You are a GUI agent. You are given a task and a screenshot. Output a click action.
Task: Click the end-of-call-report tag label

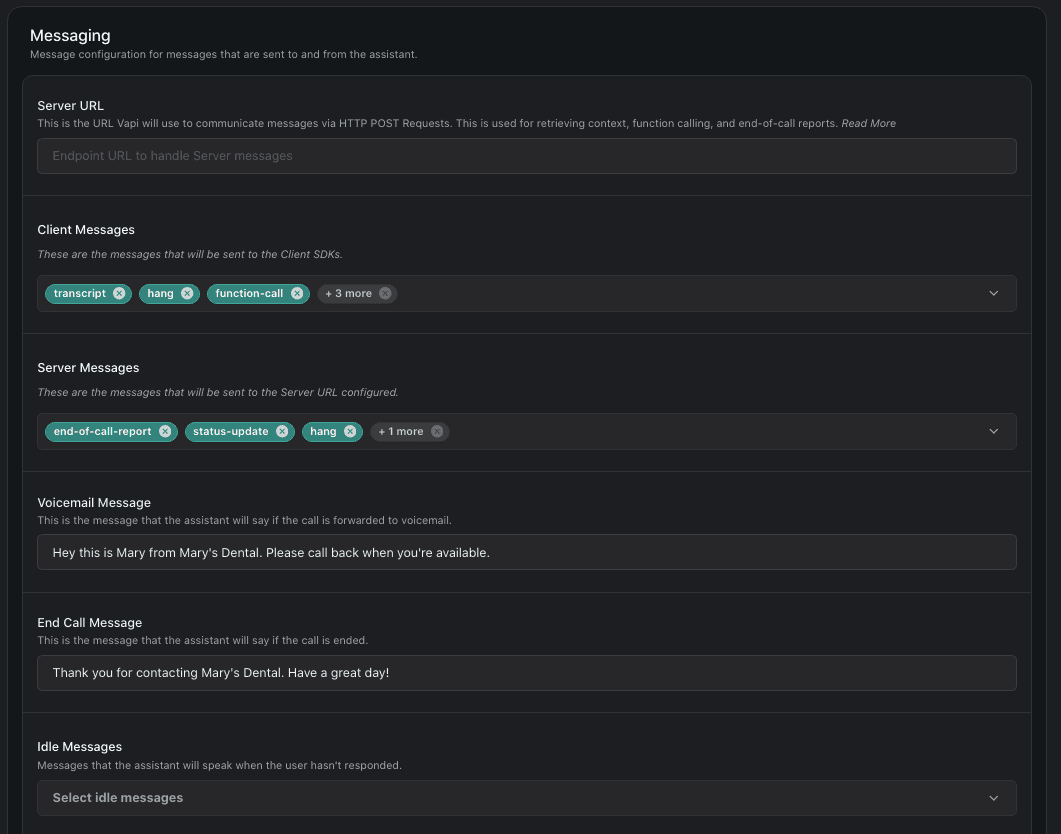click(102, 432)
